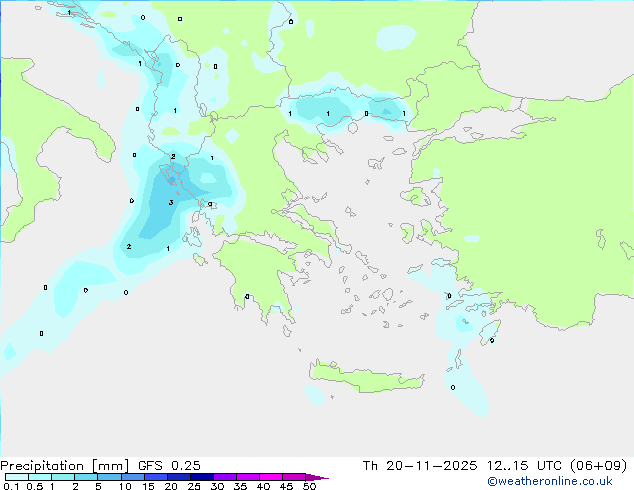
Task: Click the Crete island outline
Action: pyautogui.click(x=367, y=376)
